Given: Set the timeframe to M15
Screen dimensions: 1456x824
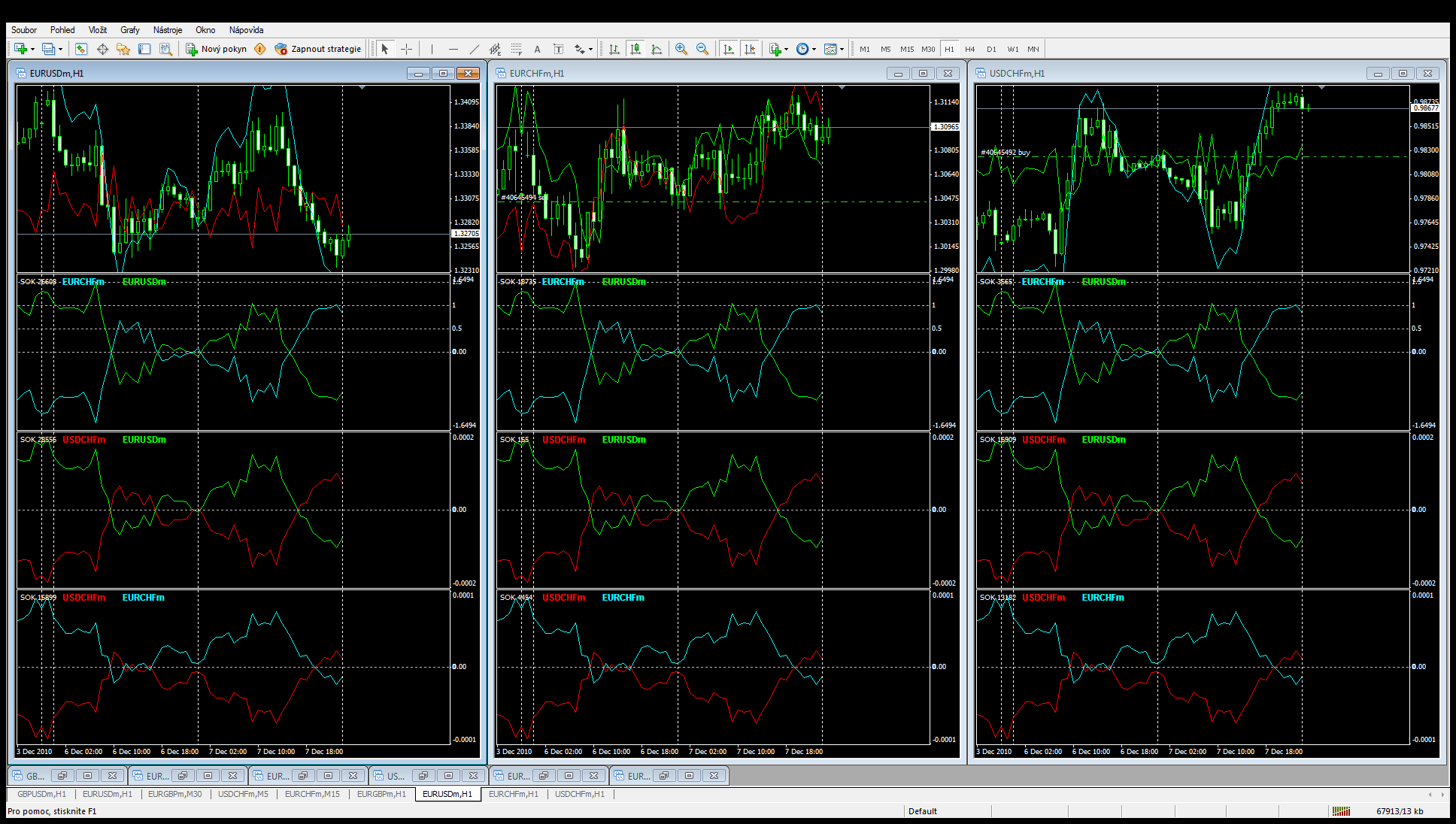Looking at the screenshot, I should [907, 49].
